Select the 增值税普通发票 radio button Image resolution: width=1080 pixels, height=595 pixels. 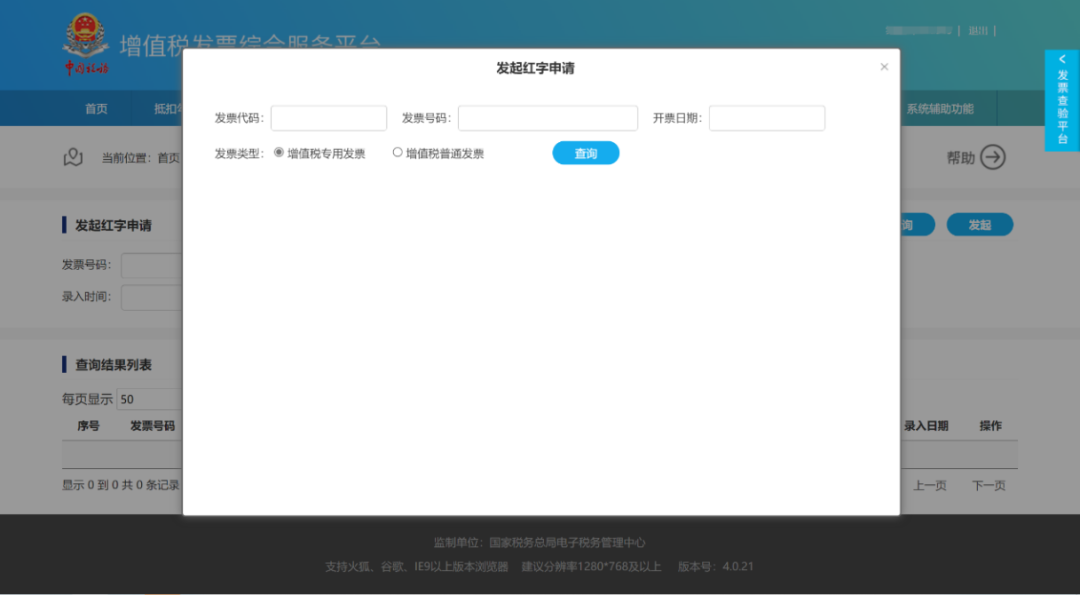click(397, 153)
